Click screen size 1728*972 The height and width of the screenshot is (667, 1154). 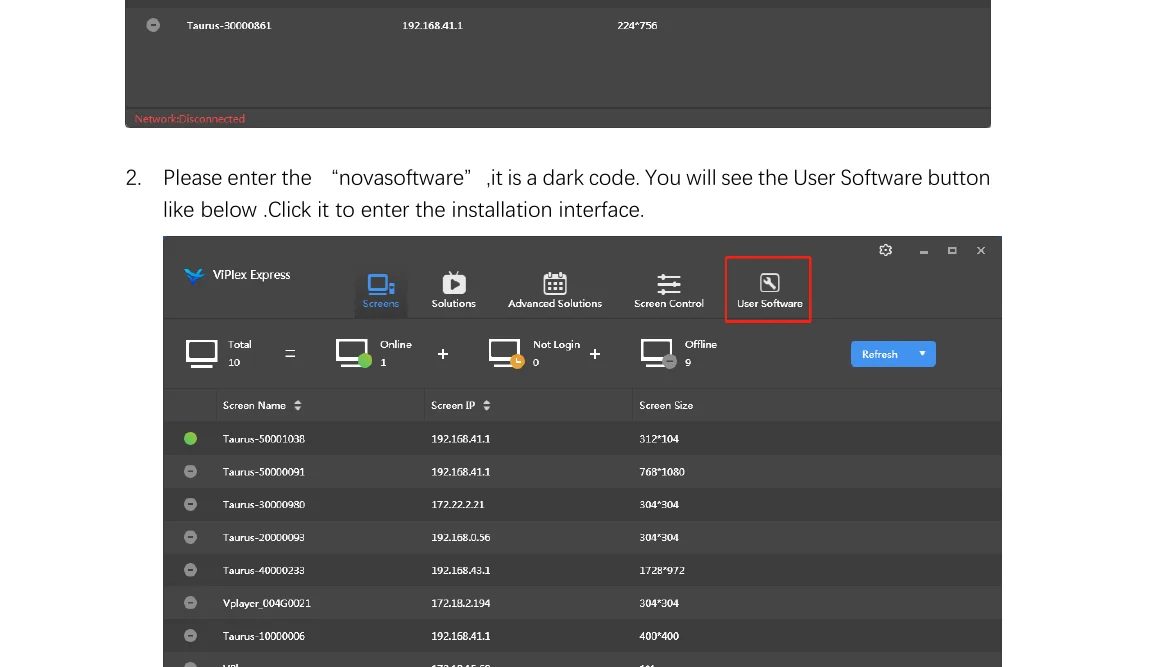click(662, 571)
